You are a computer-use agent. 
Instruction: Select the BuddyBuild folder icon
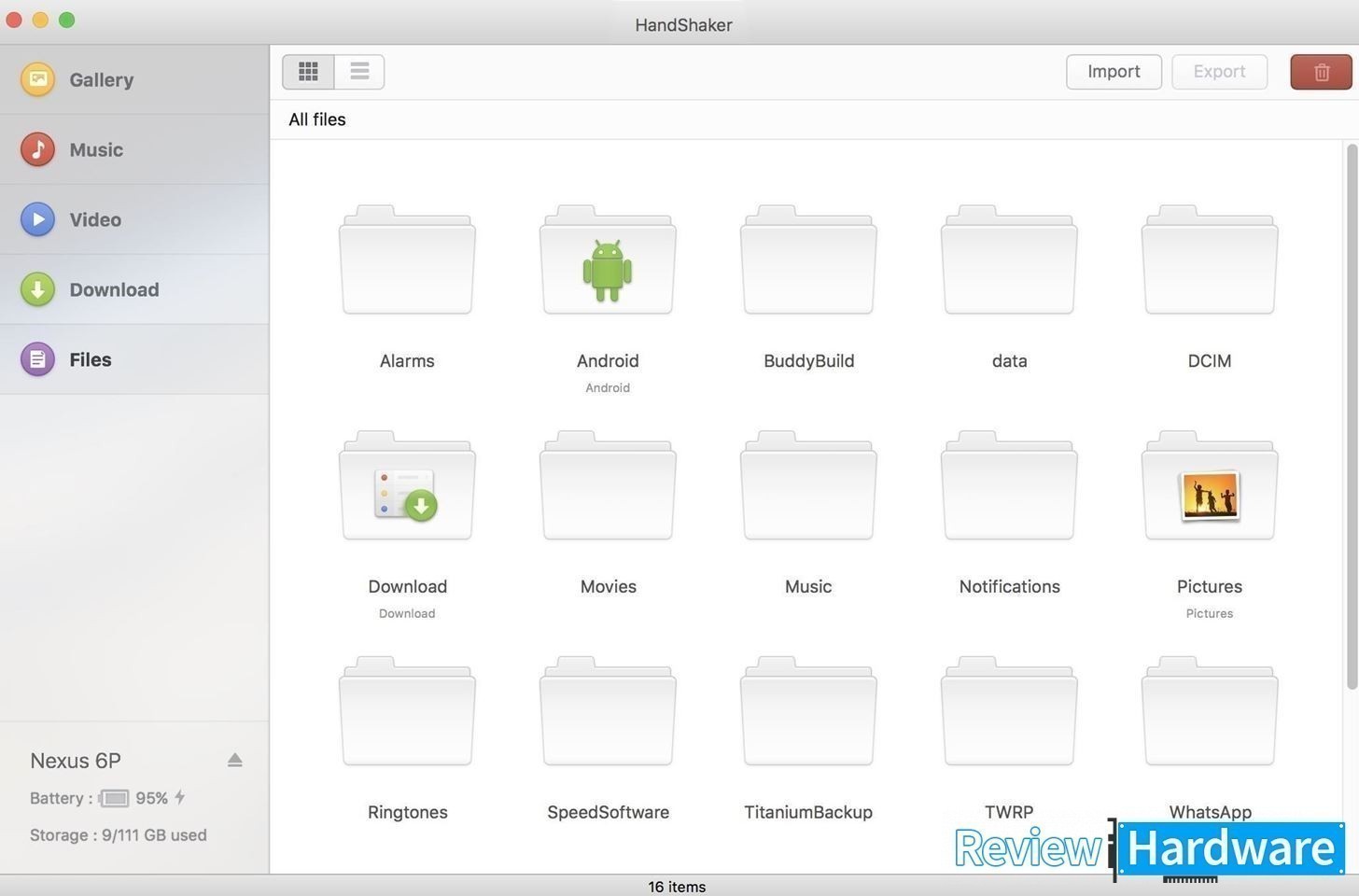point(808,259)
